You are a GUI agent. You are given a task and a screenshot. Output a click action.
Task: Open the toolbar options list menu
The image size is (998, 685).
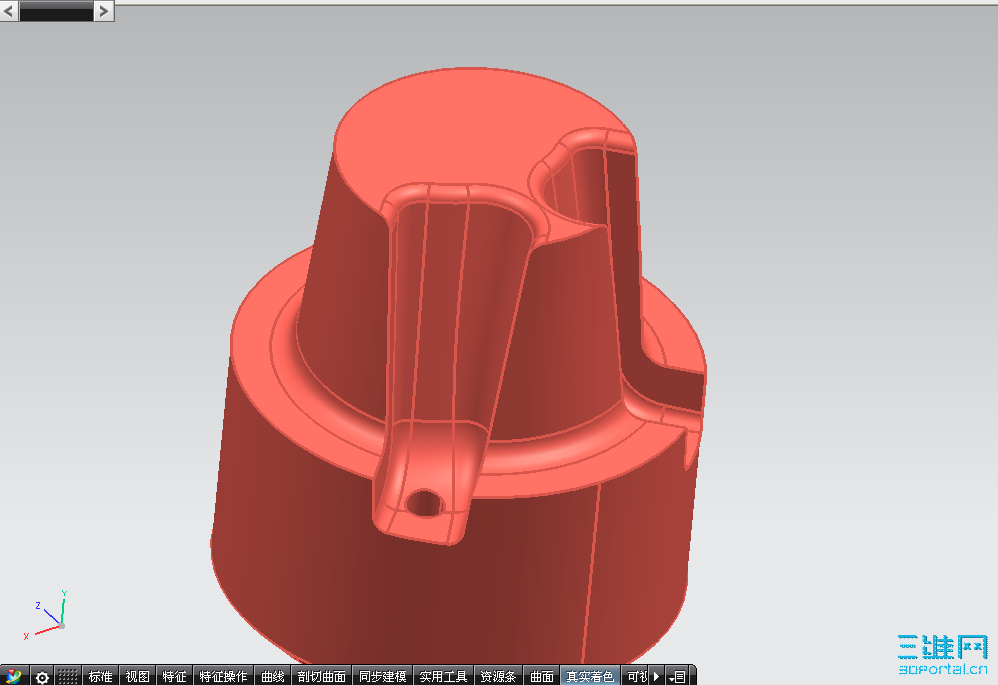(677, 677)
